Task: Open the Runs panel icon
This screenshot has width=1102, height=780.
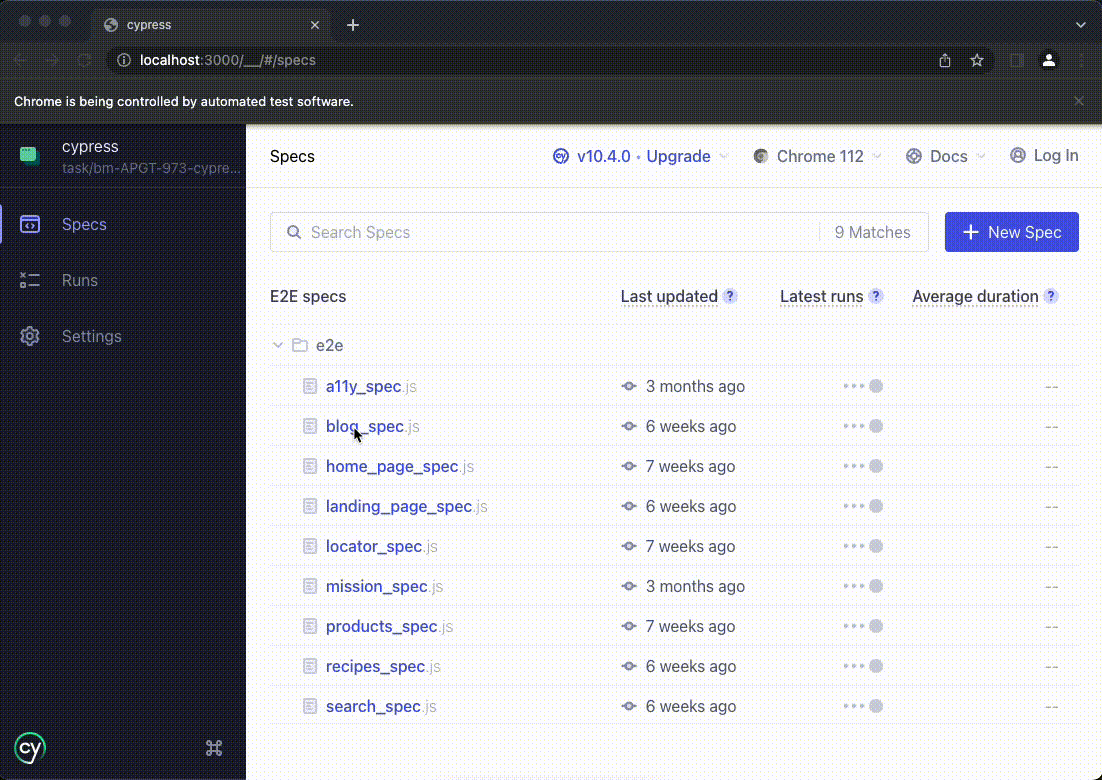Action: (30, 280)
